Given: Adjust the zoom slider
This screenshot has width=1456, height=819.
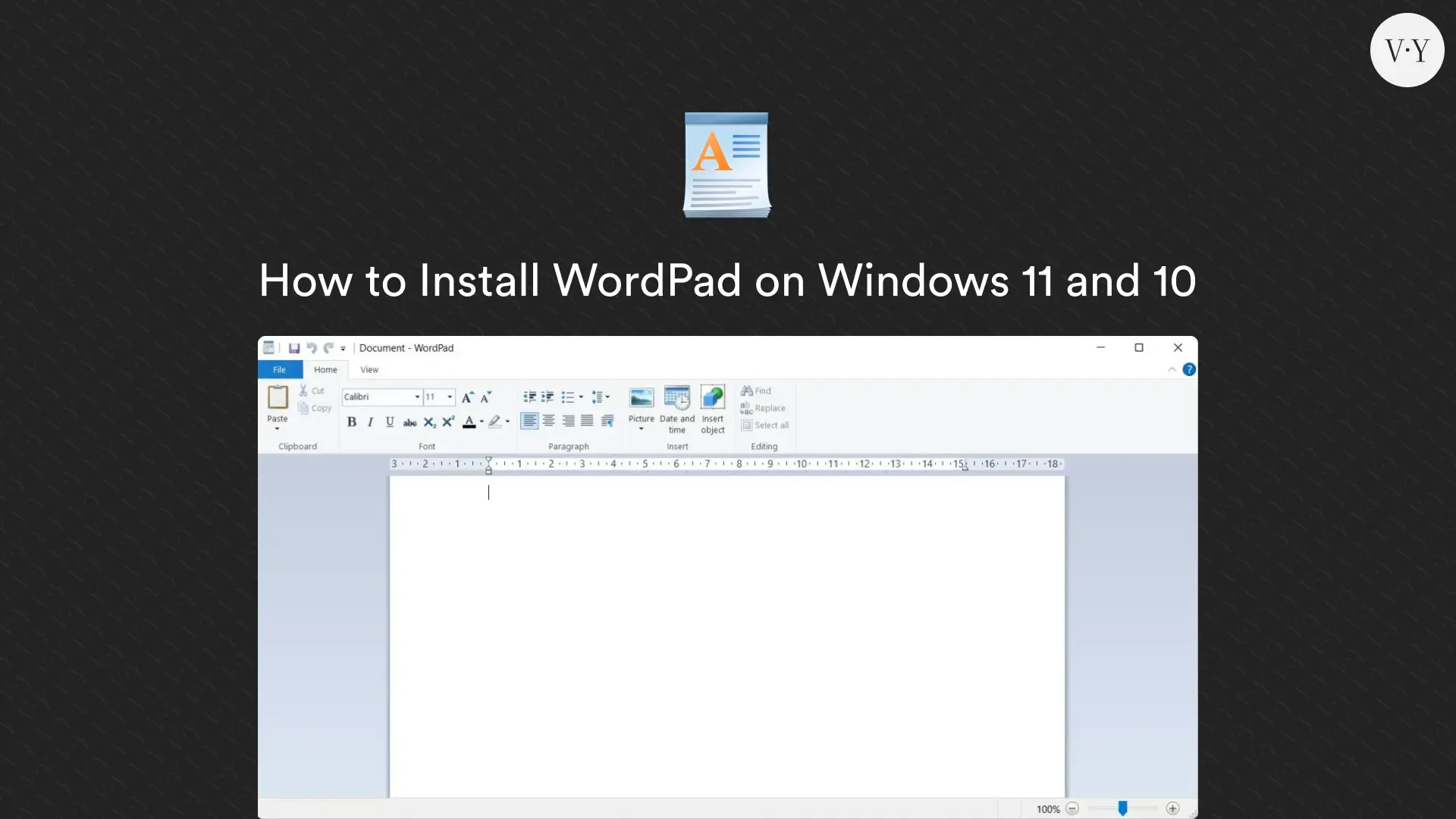Looking at the screenshot, I should point(1122,808).
